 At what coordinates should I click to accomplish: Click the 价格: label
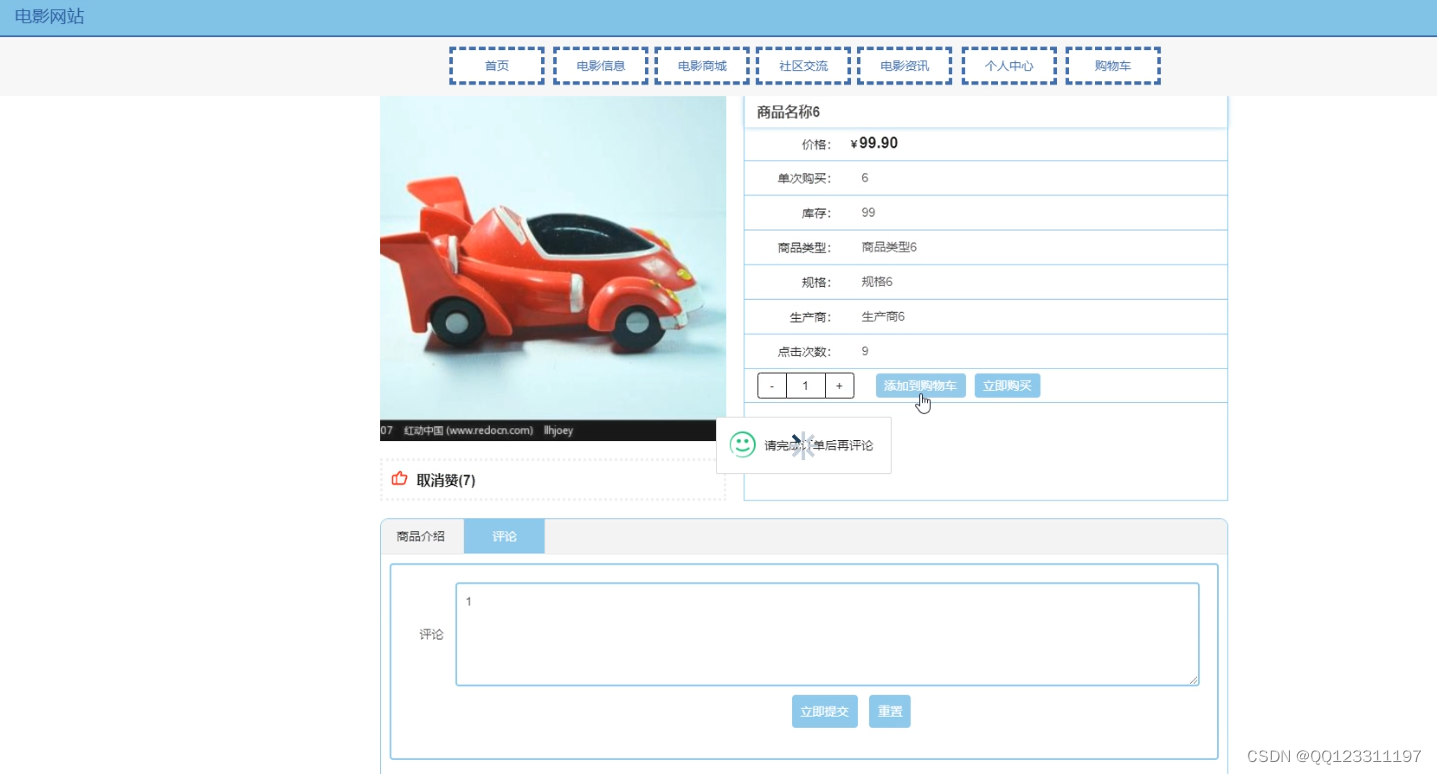click(816, 145)
